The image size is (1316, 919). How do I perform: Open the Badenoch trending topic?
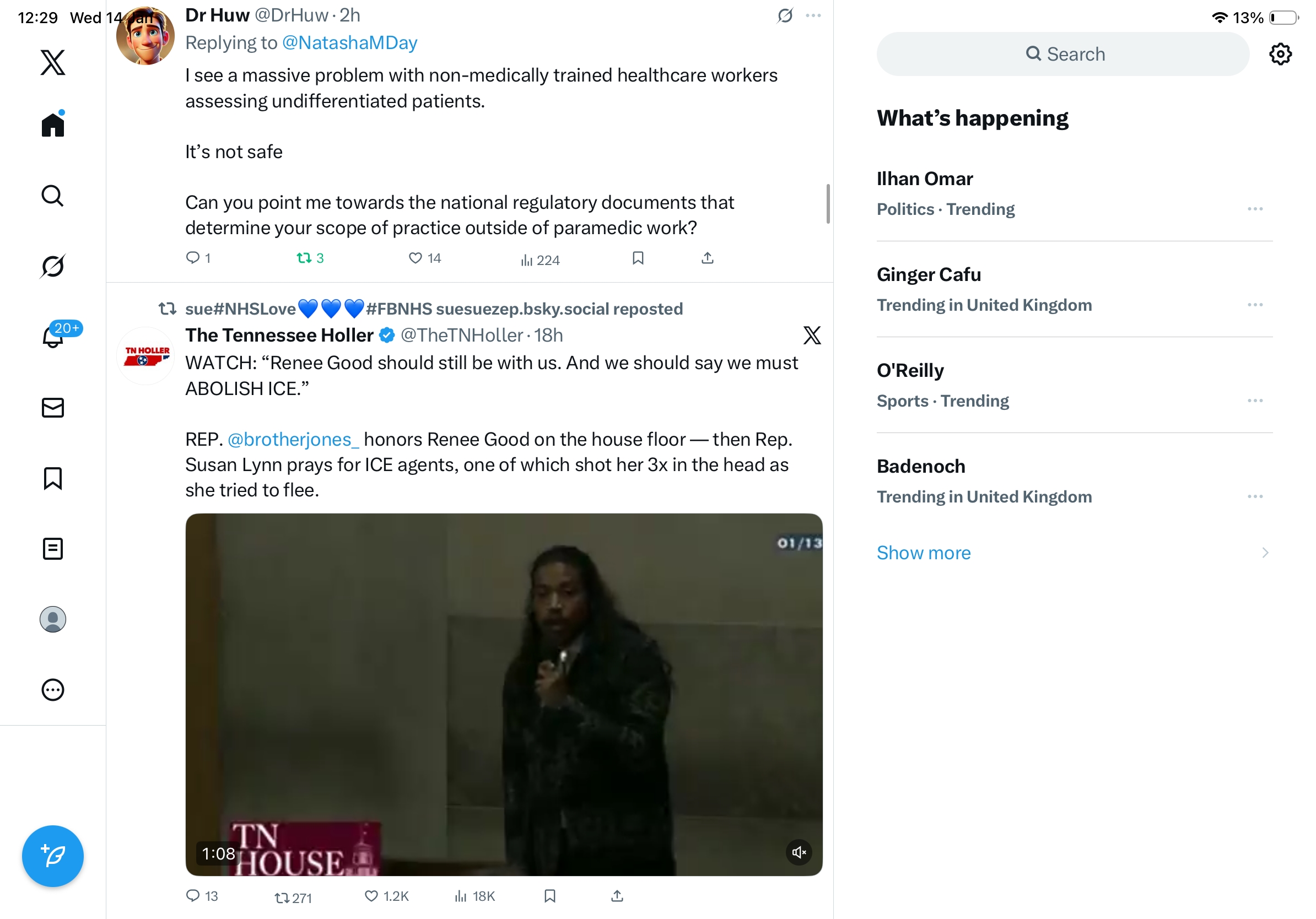coord(920,466)
